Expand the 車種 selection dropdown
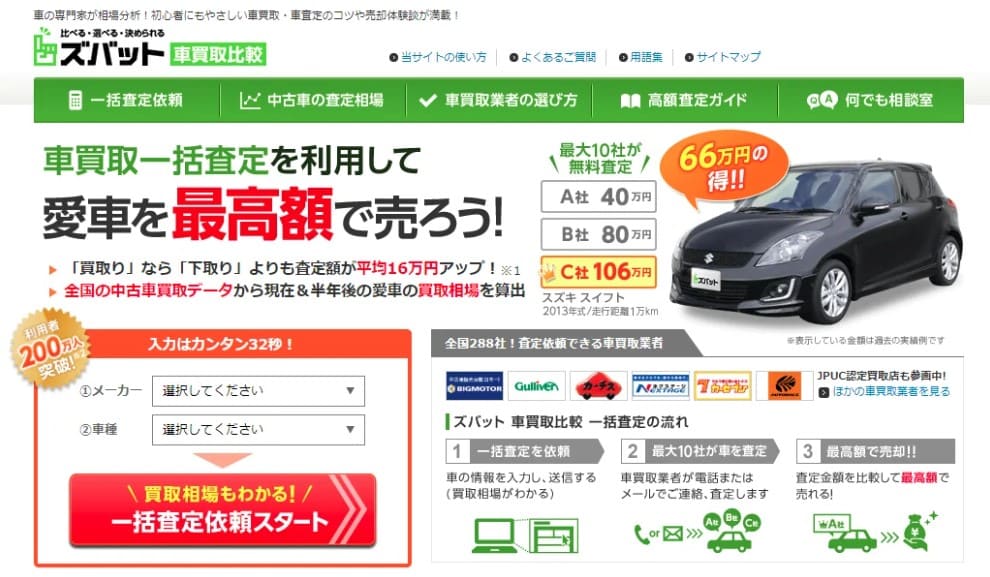This screenshot has width=990, height=577. [258, 430]
